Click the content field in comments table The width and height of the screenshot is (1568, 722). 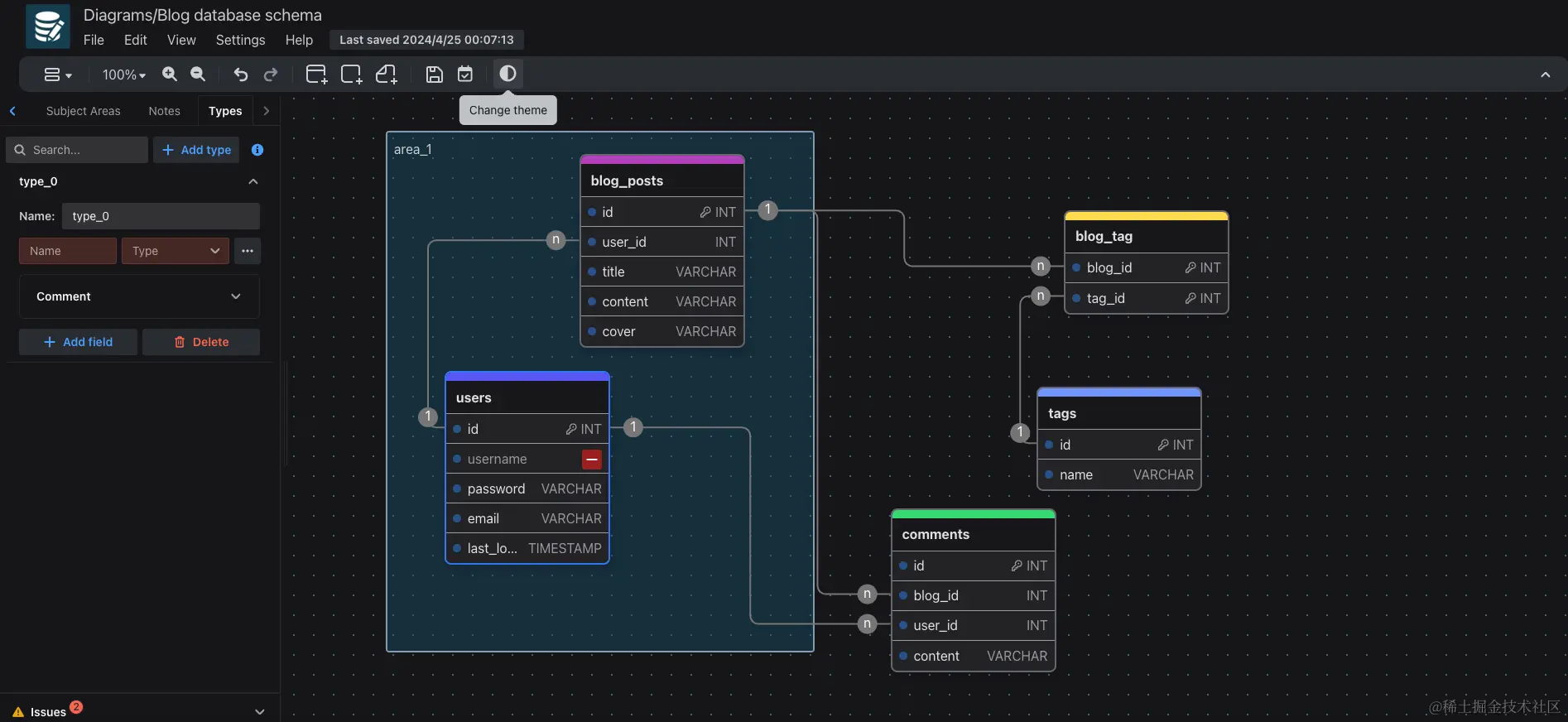pyautogui.click(x=974, y=656)
